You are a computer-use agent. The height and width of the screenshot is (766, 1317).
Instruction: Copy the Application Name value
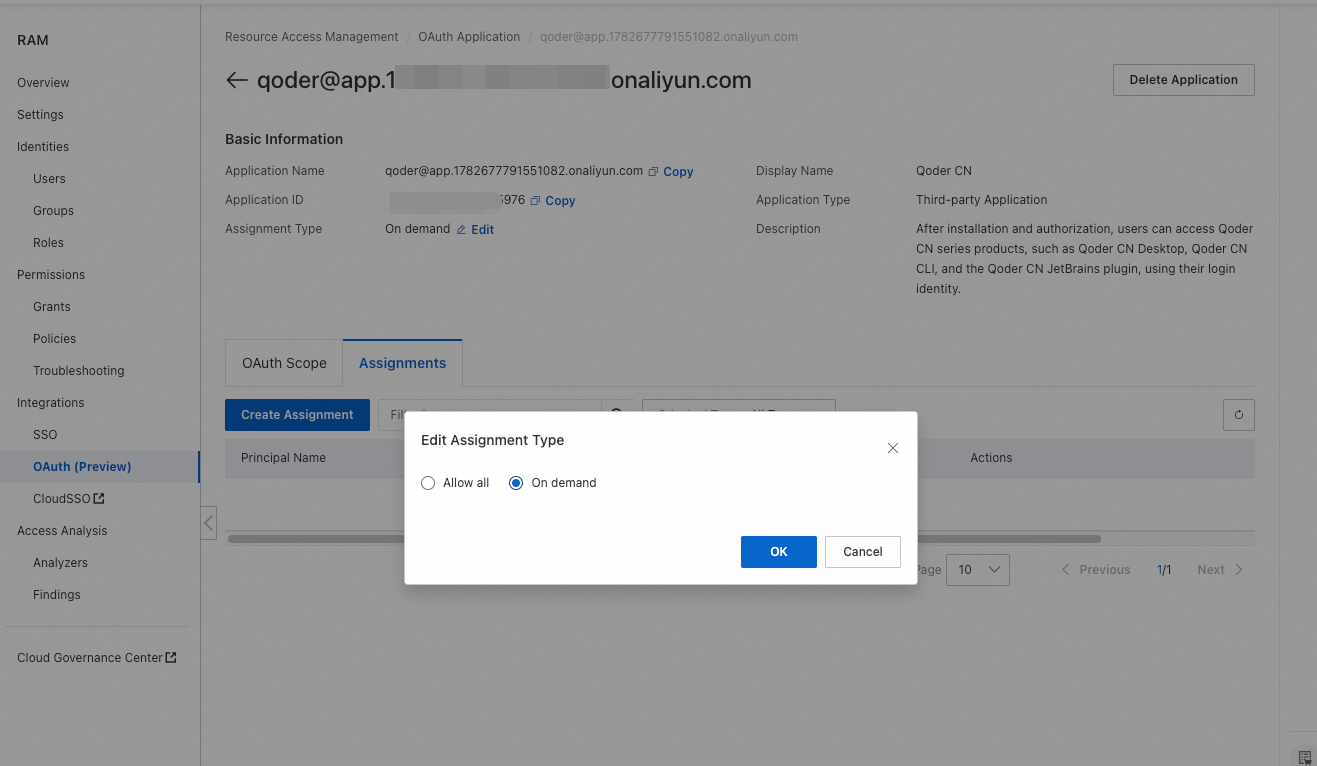[x=671, y=172]
